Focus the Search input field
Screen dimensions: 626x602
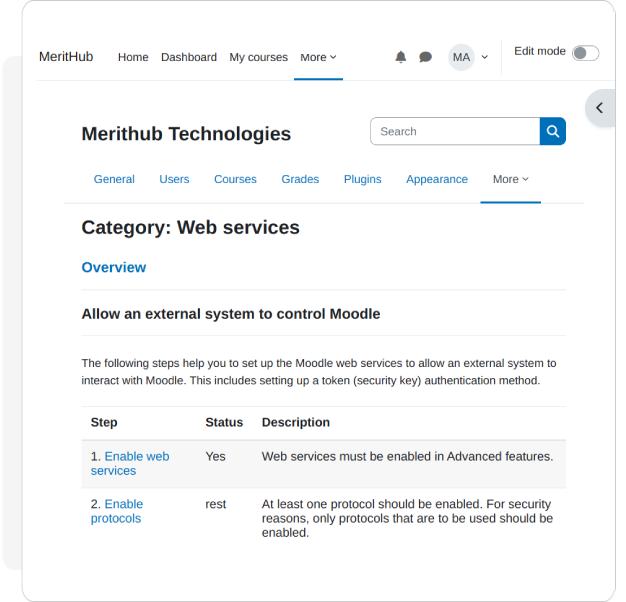tap(455, 131)
